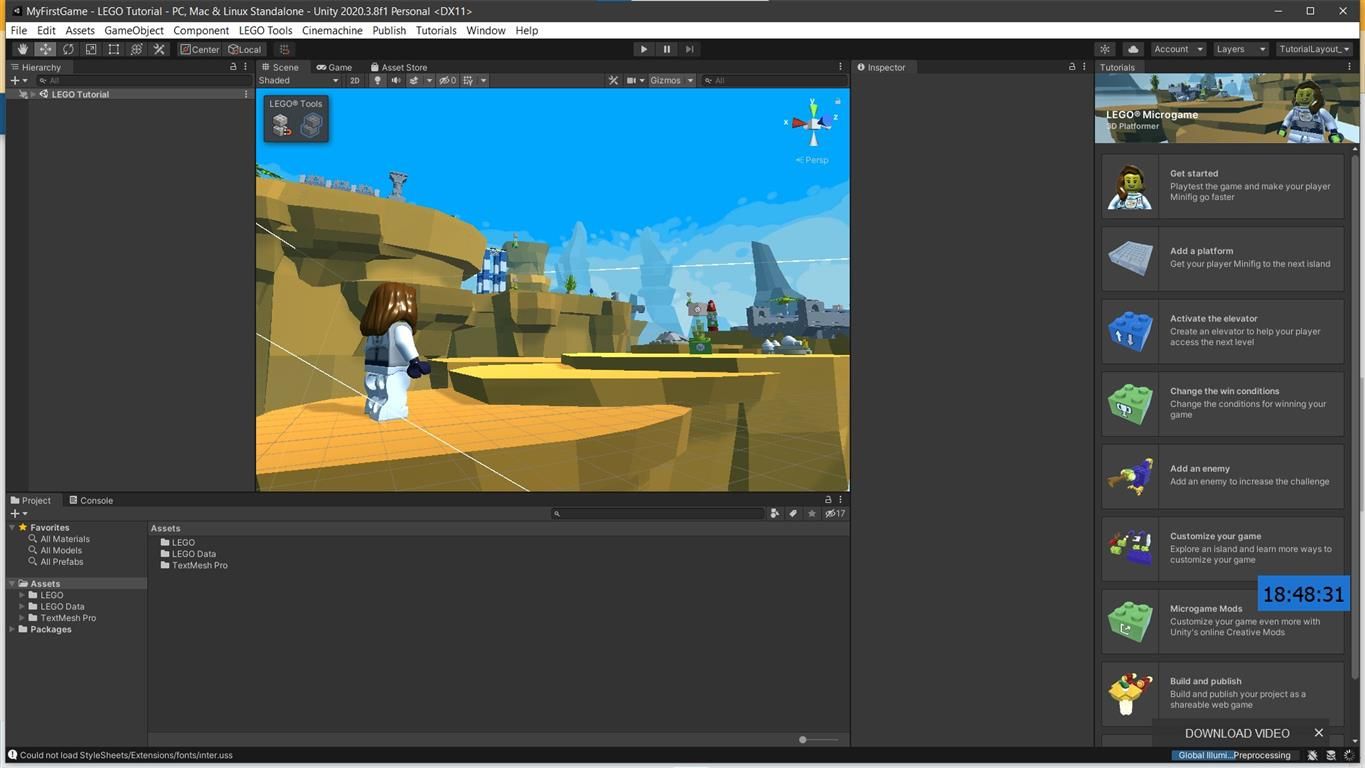Viewport: 1365px width, 768px height.
Task: Open the Change the win conditions tutorial
Action: pos(1223,403)
